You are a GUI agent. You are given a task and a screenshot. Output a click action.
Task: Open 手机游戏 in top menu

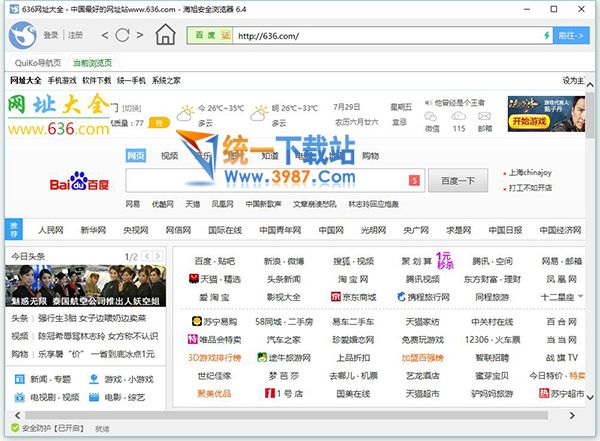pos(62,80)
